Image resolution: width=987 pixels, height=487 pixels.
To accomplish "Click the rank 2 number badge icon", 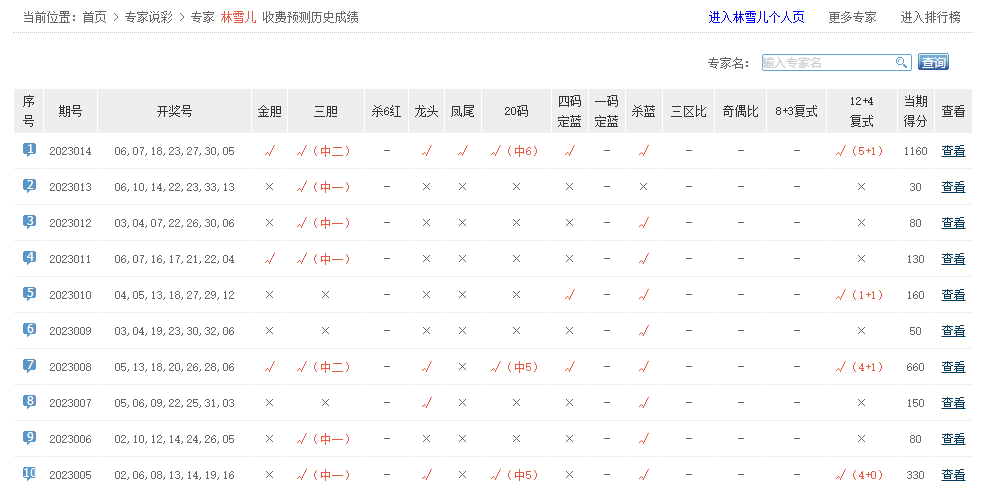I will [29, 186].
